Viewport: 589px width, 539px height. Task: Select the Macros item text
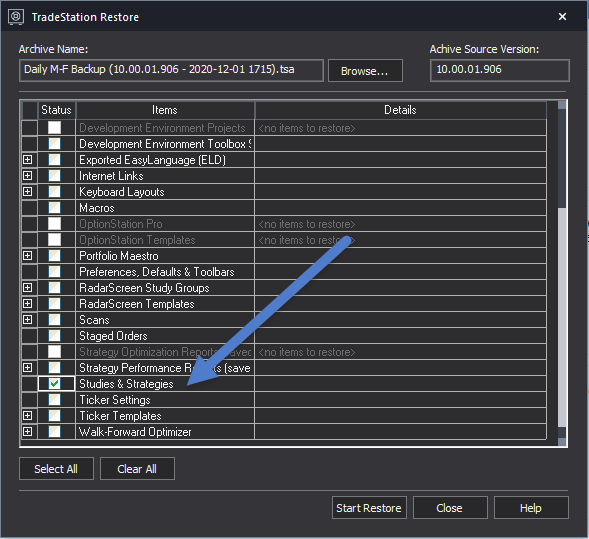[x=97, y=208]
